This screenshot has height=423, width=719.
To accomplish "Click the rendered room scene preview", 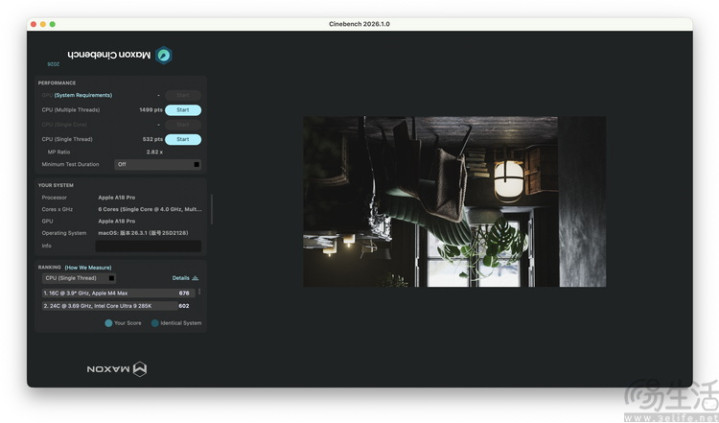I will (x=454, y=202).
